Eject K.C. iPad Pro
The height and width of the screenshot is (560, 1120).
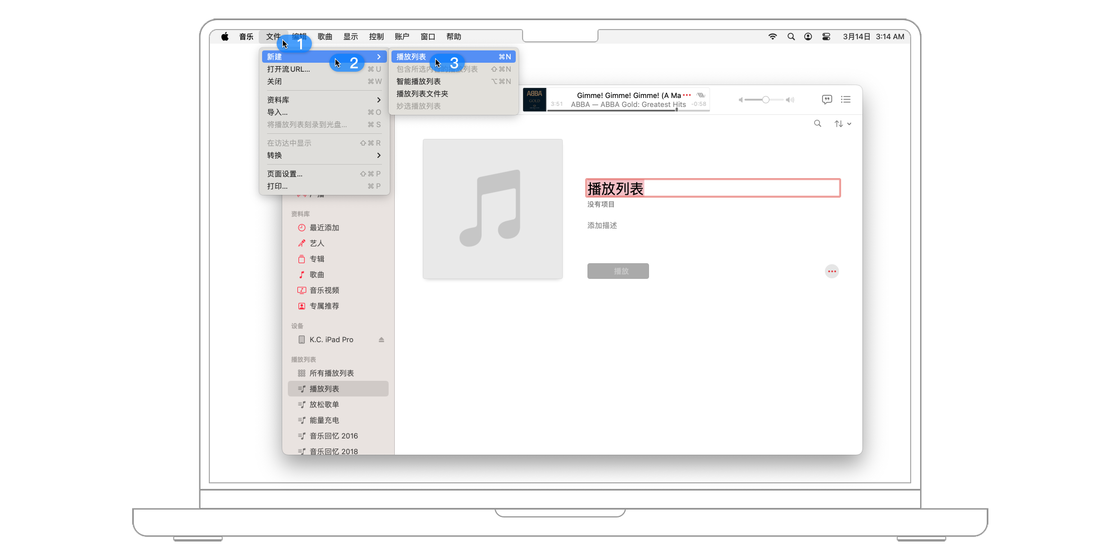click(x=381, y=340)
